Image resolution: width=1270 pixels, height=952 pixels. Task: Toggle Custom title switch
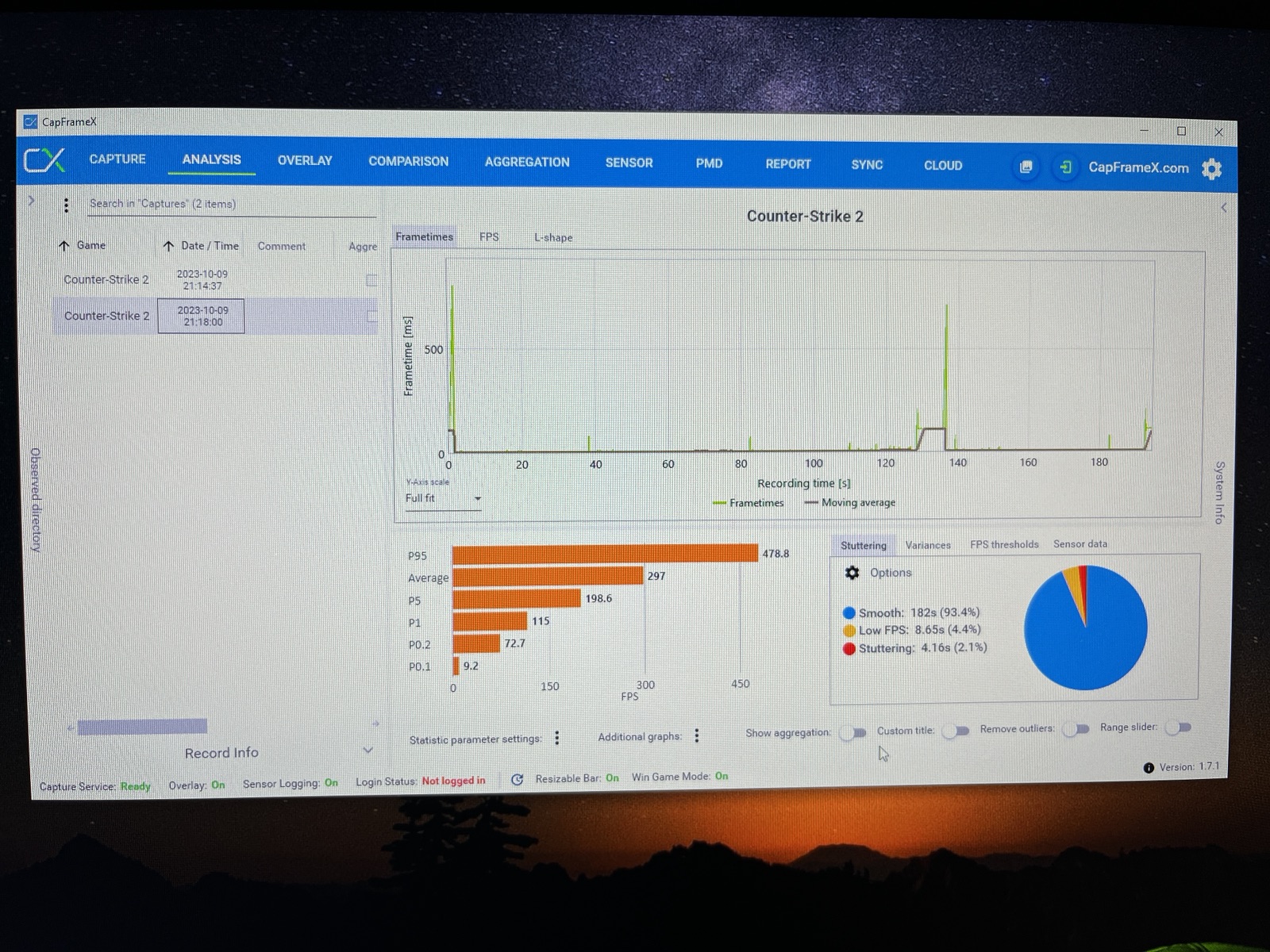click(x=956, y=731)
